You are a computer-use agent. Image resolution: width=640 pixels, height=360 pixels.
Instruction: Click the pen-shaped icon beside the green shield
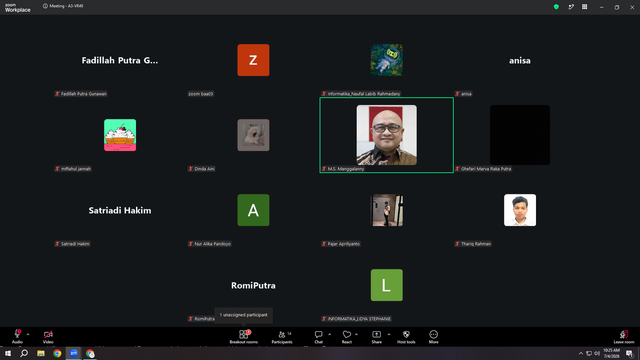(x=571, y=7)
